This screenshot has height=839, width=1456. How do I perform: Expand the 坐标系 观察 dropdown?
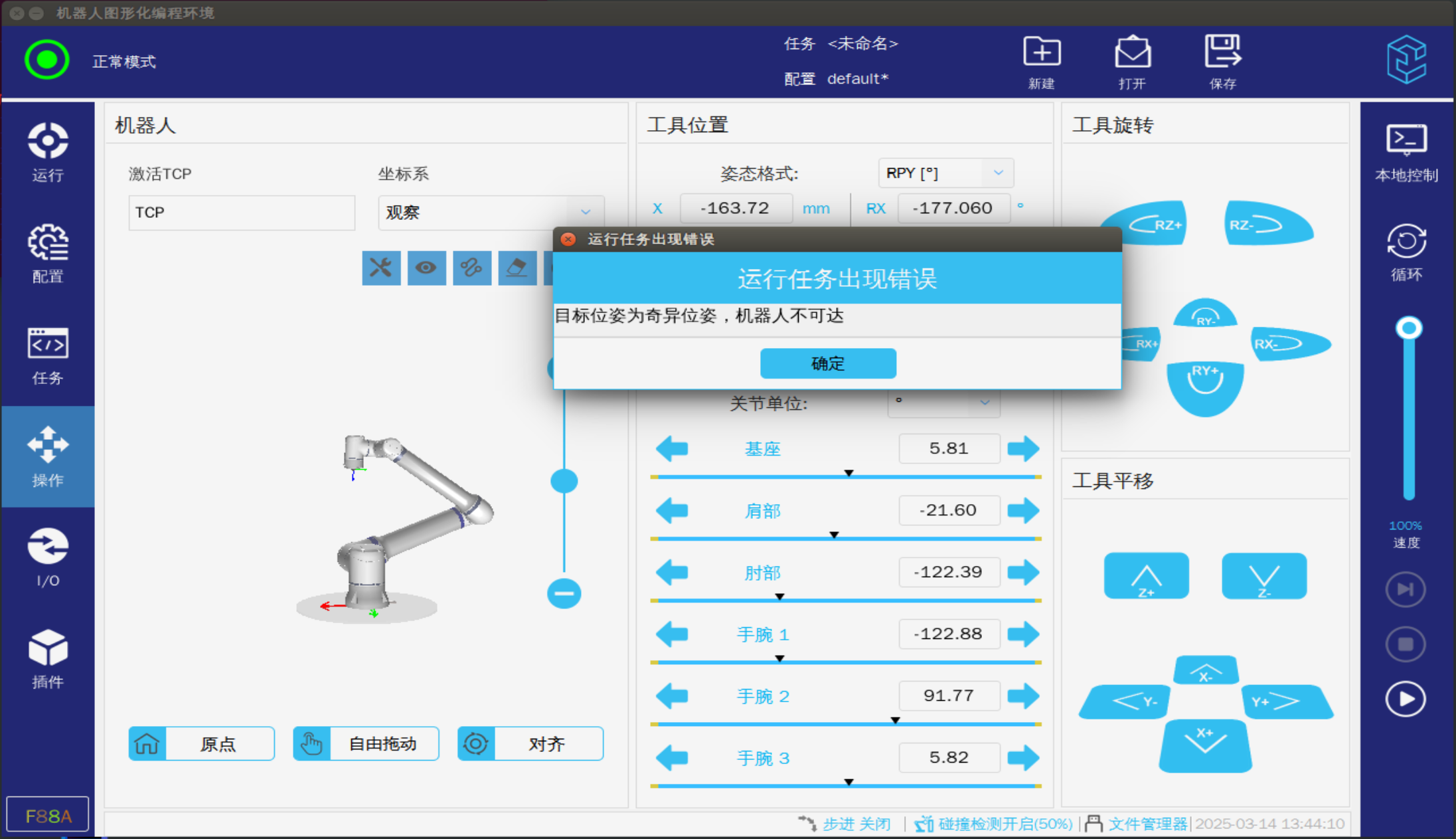491,213
